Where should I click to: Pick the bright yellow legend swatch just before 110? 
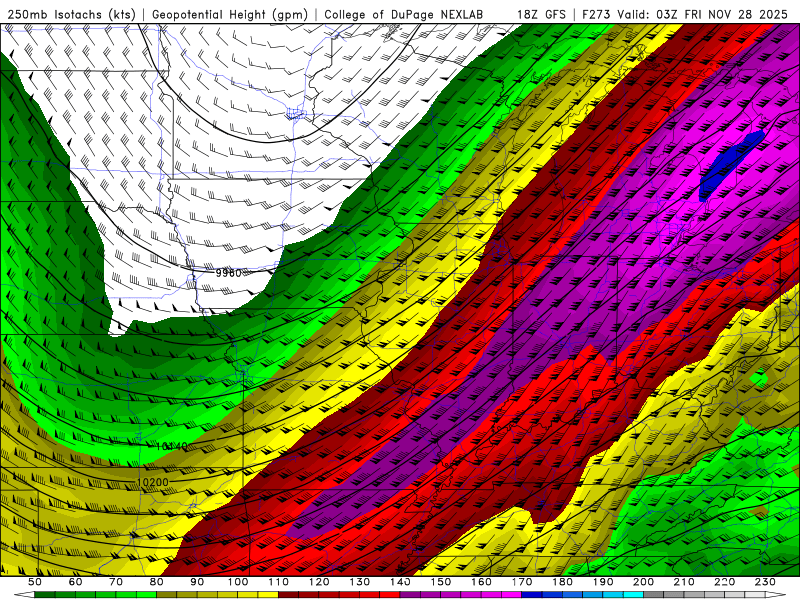(x=268, y=595)
